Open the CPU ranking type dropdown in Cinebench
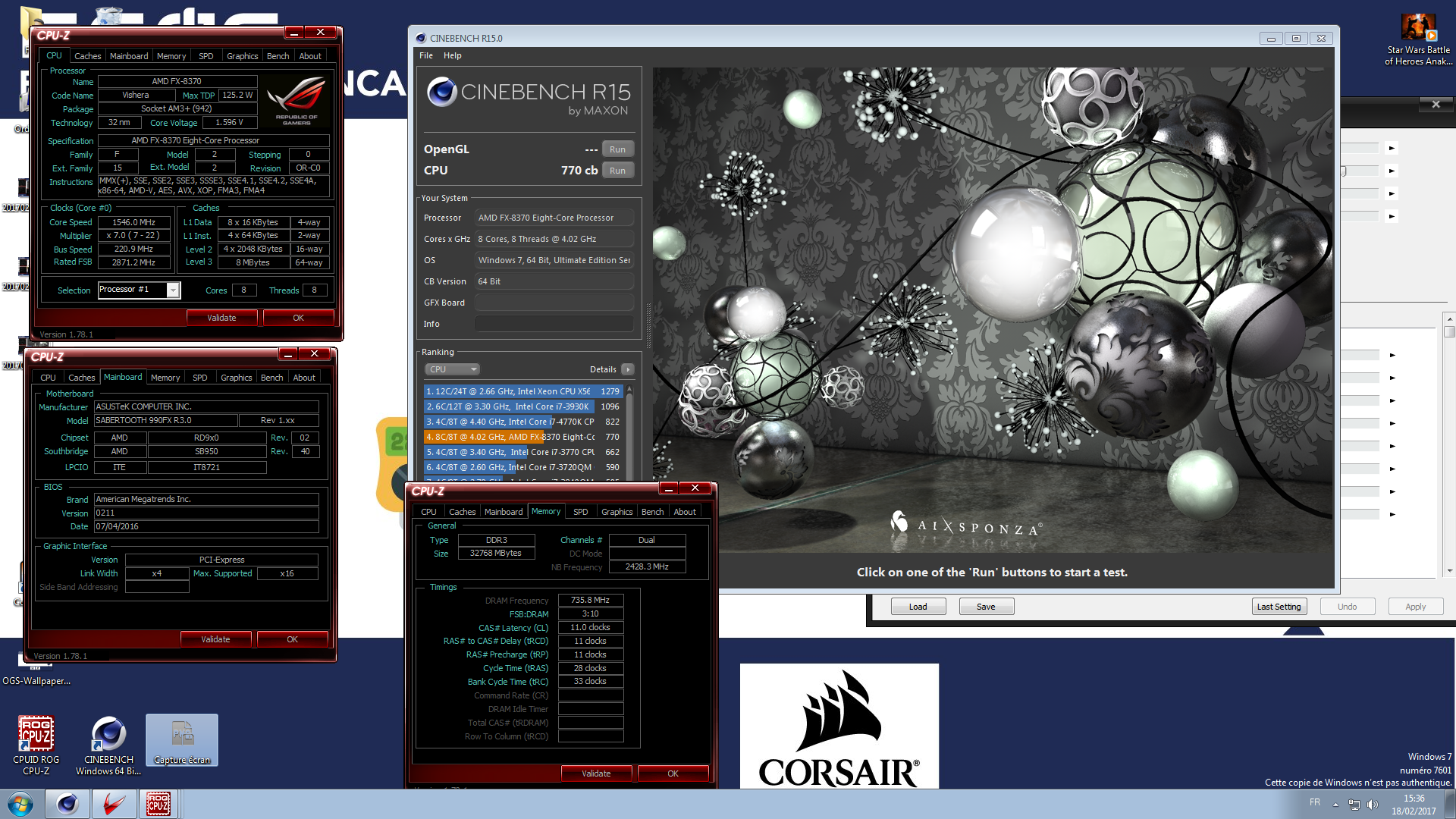The image size is (1456, 819). pyautogui.click(x=452, y=369)
